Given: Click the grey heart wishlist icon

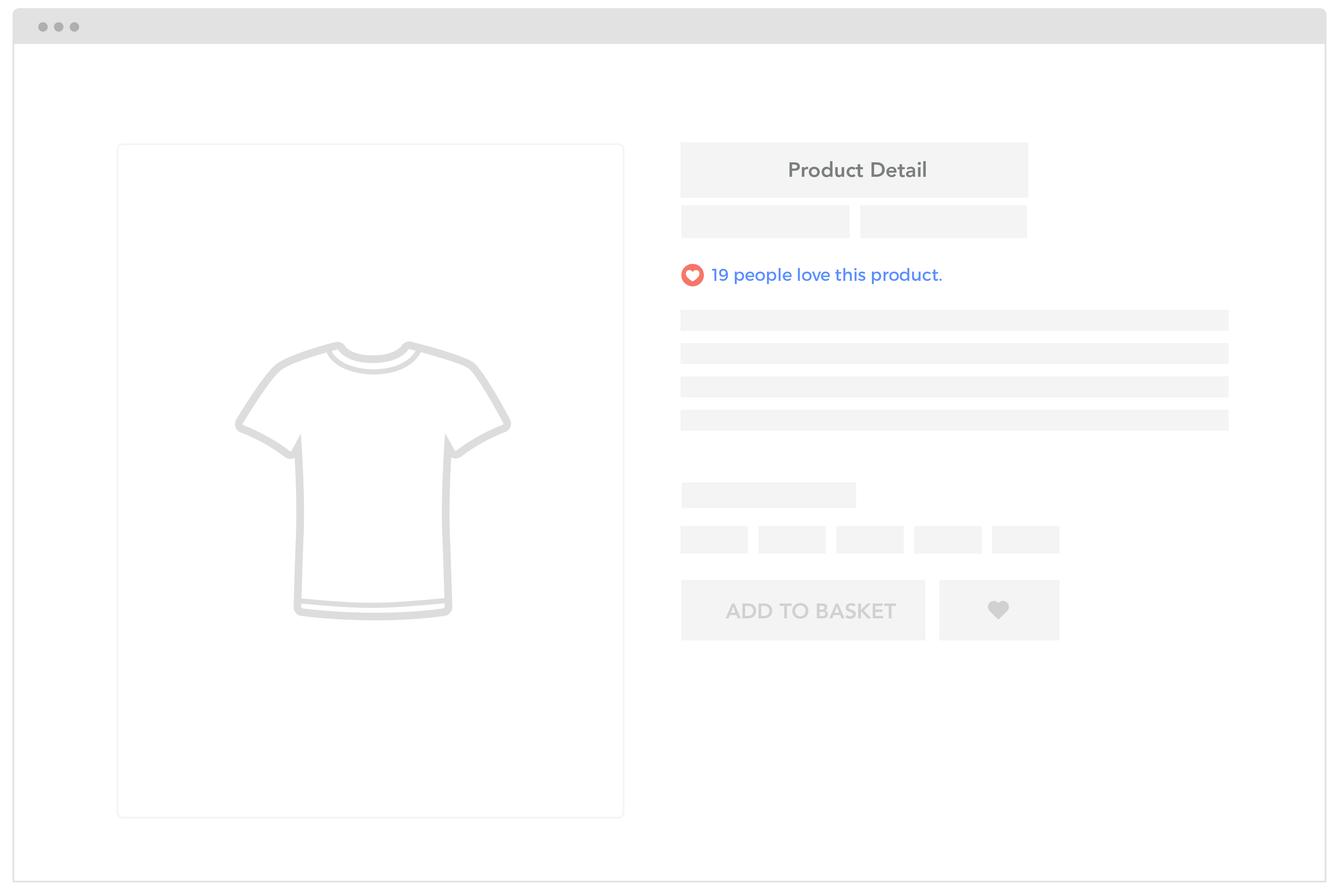Looking at the screenshot, I should (x=998, y=610).
